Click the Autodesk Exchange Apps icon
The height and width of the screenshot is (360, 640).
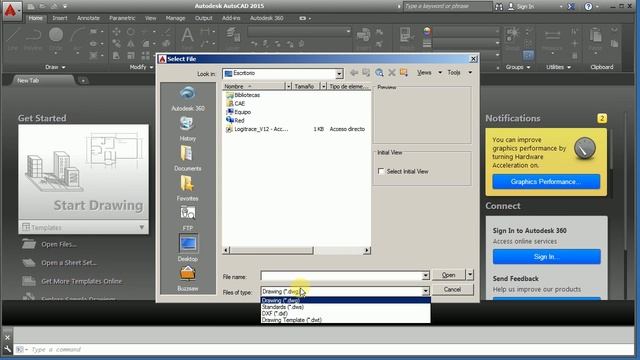point(571,7)
